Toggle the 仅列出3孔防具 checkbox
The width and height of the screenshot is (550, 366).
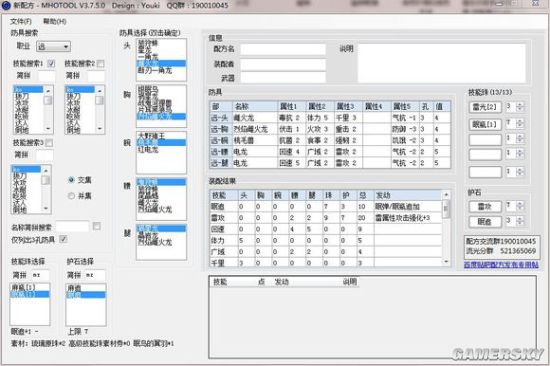(x=63, y=239)
